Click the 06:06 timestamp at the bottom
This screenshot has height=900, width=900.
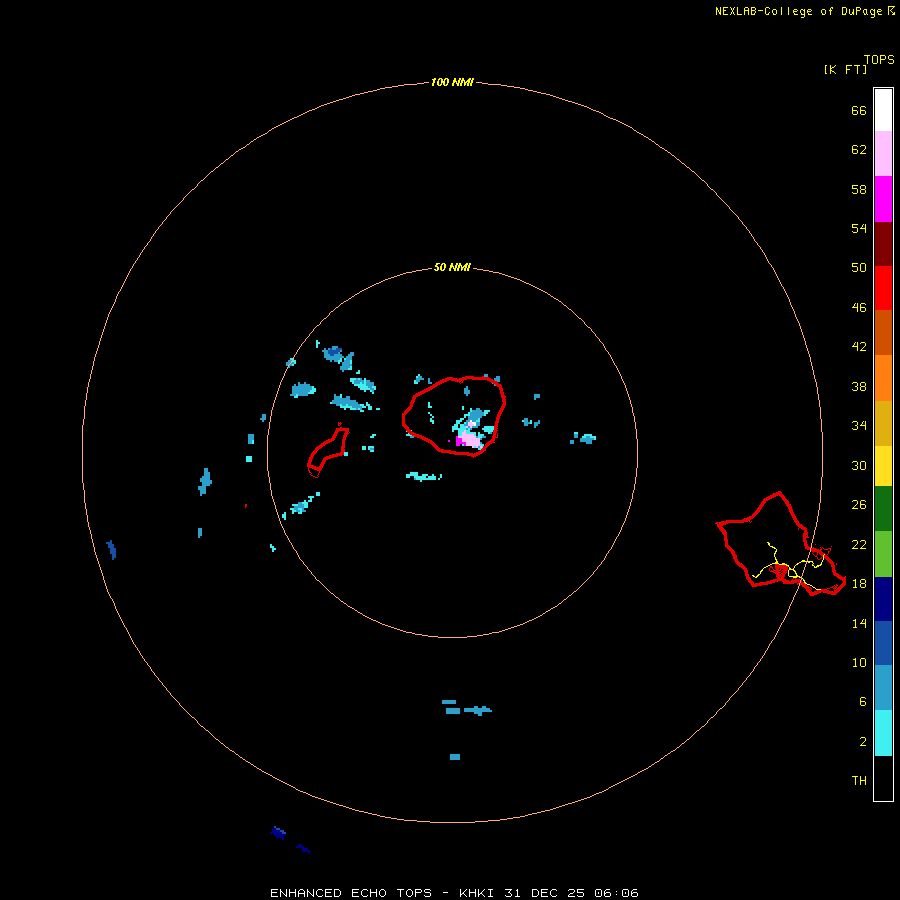[616, 893]
